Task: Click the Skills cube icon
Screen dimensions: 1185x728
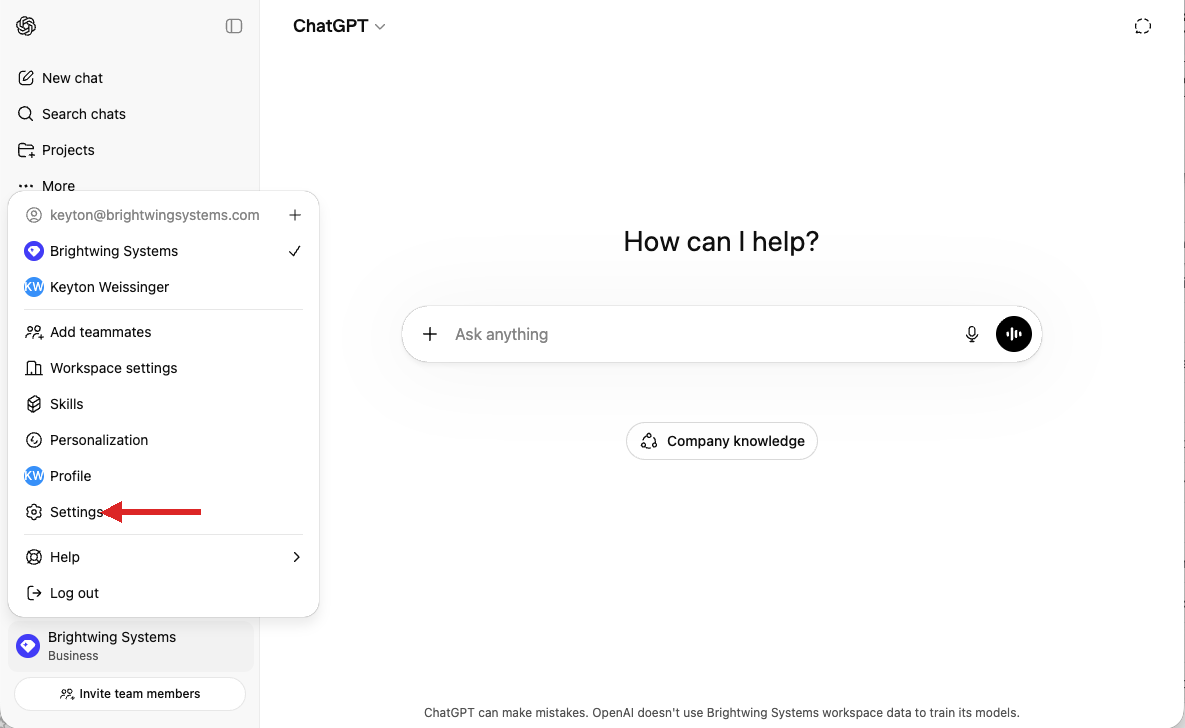Action: pos(34,404)
